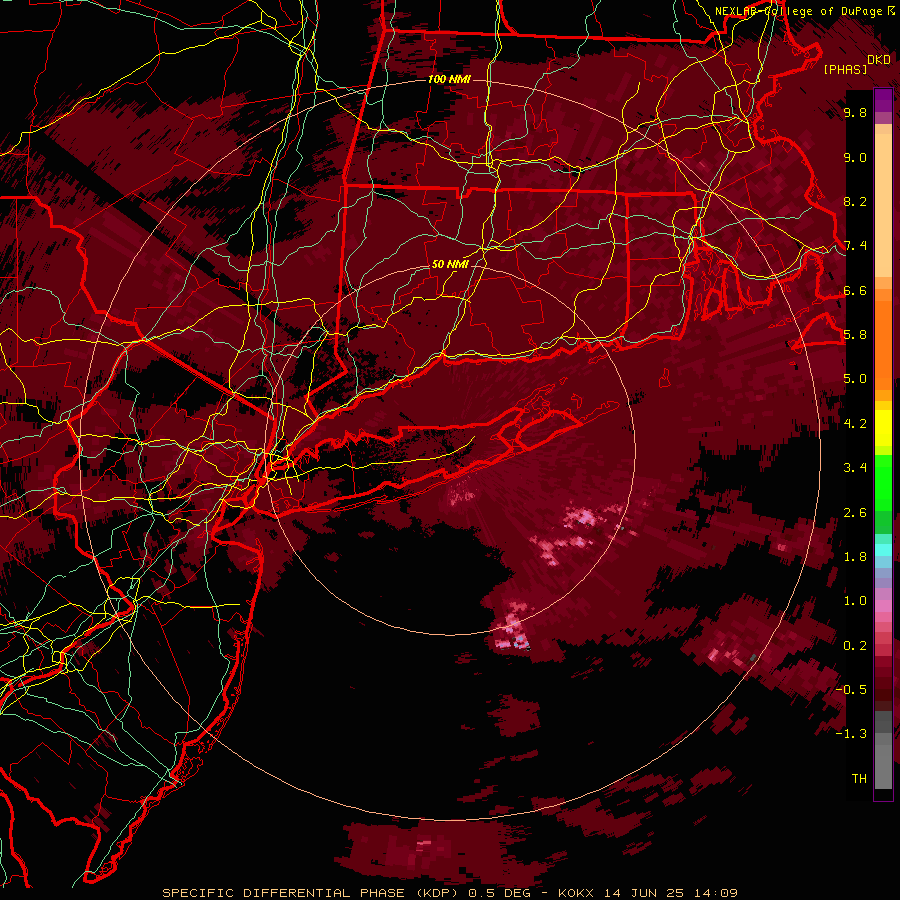Click the 1.0 value on the color scale
This screenshot has height=900, width=900.
pos(855,601)
